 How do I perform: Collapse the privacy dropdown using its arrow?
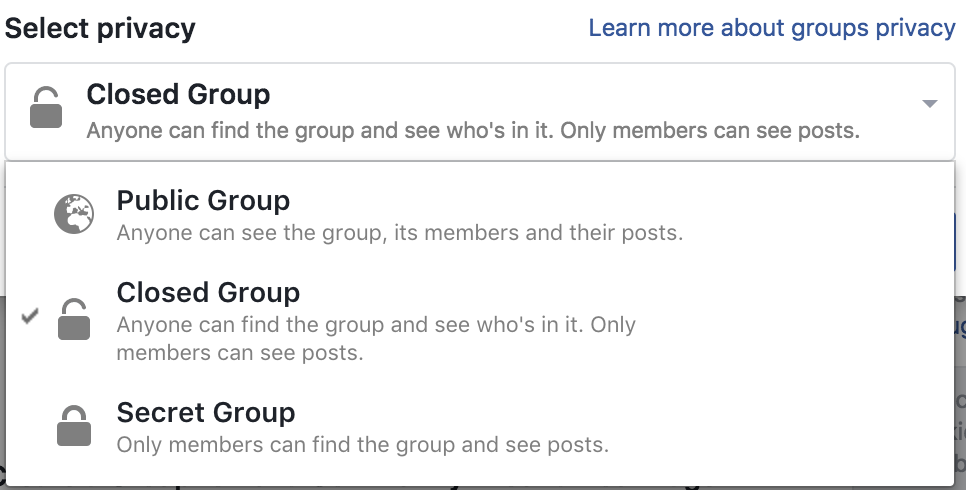point(929,104)
